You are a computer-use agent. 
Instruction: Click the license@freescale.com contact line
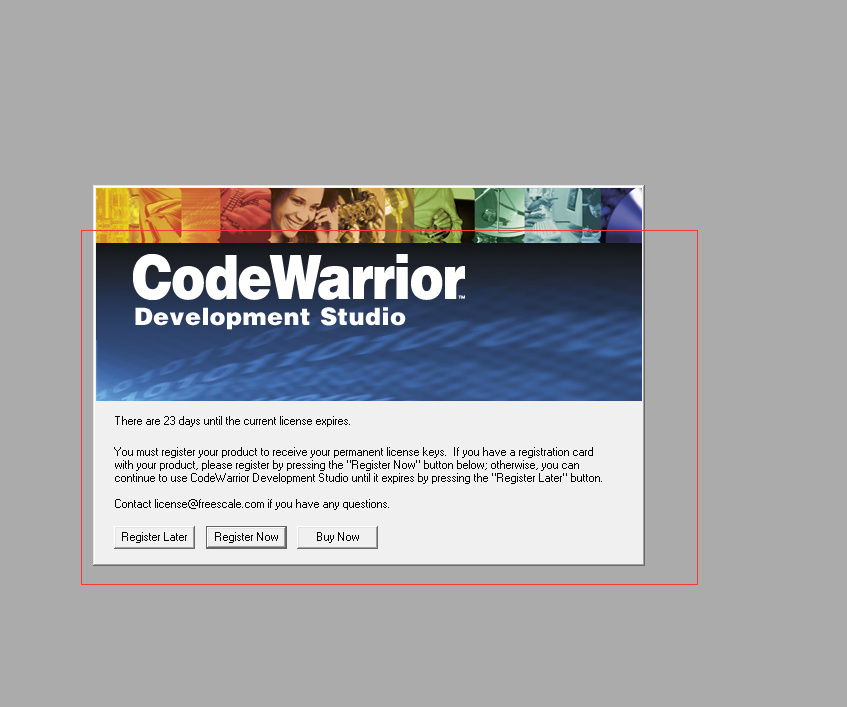252,504
